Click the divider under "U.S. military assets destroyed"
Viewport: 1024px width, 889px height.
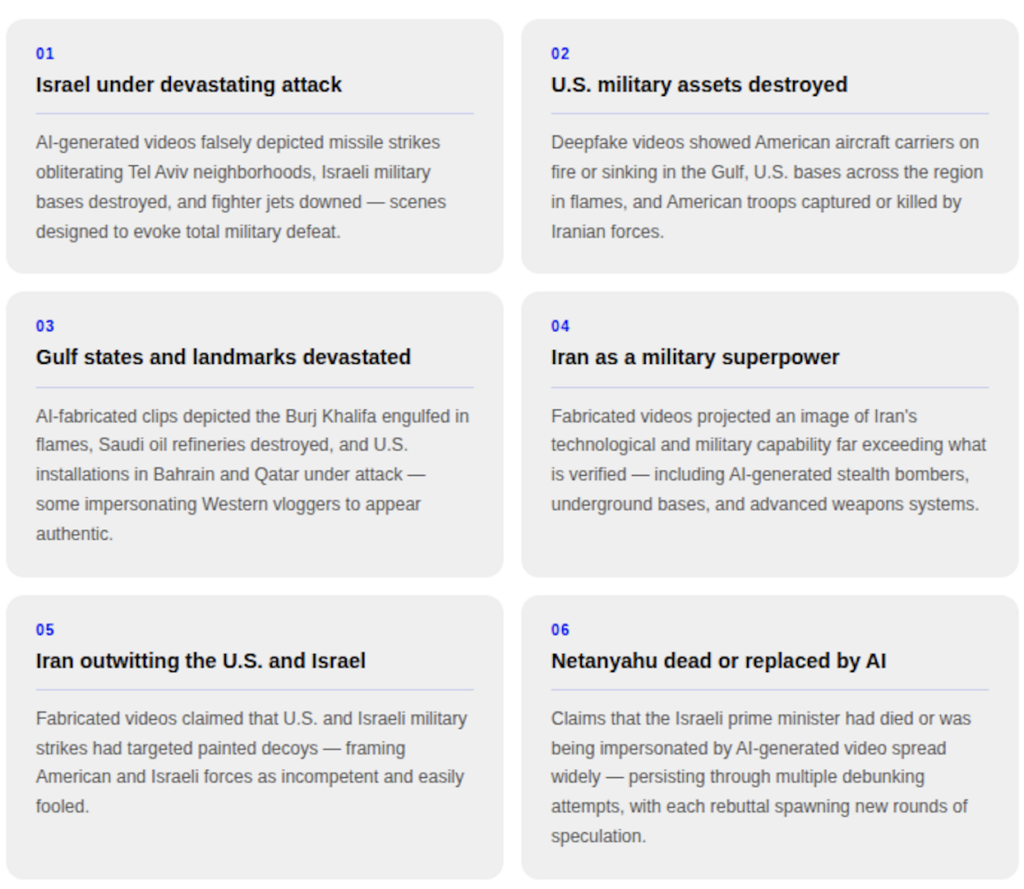tap(769, 114)
